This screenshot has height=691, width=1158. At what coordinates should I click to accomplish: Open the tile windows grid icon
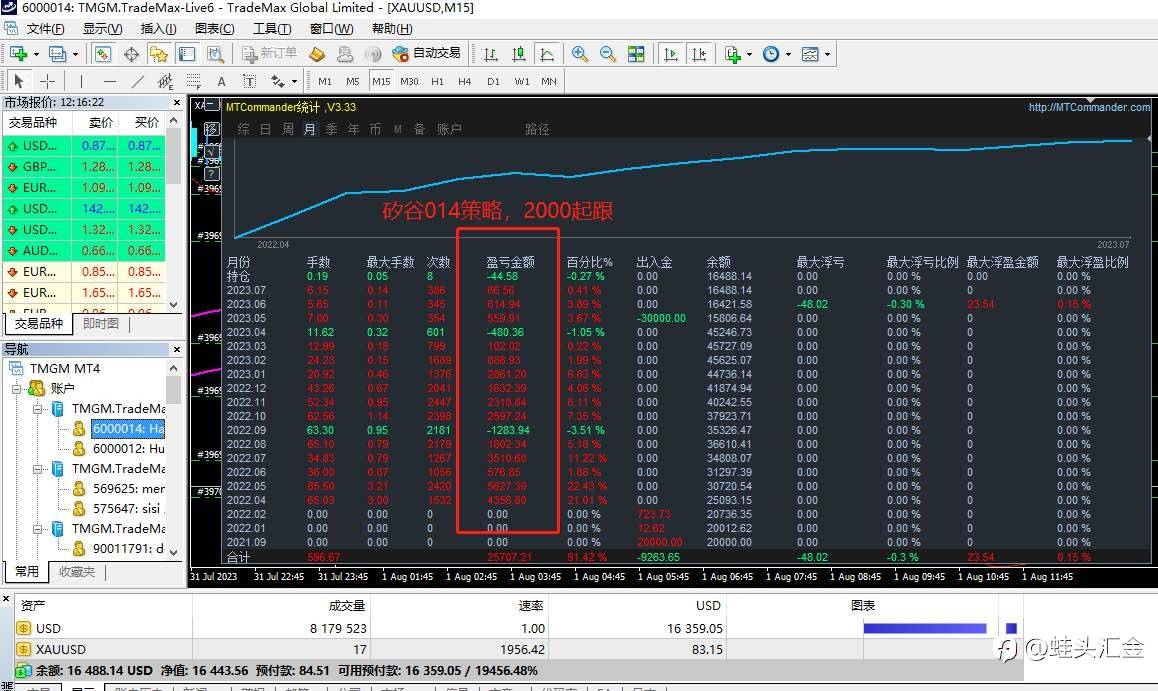coord(636,54)
